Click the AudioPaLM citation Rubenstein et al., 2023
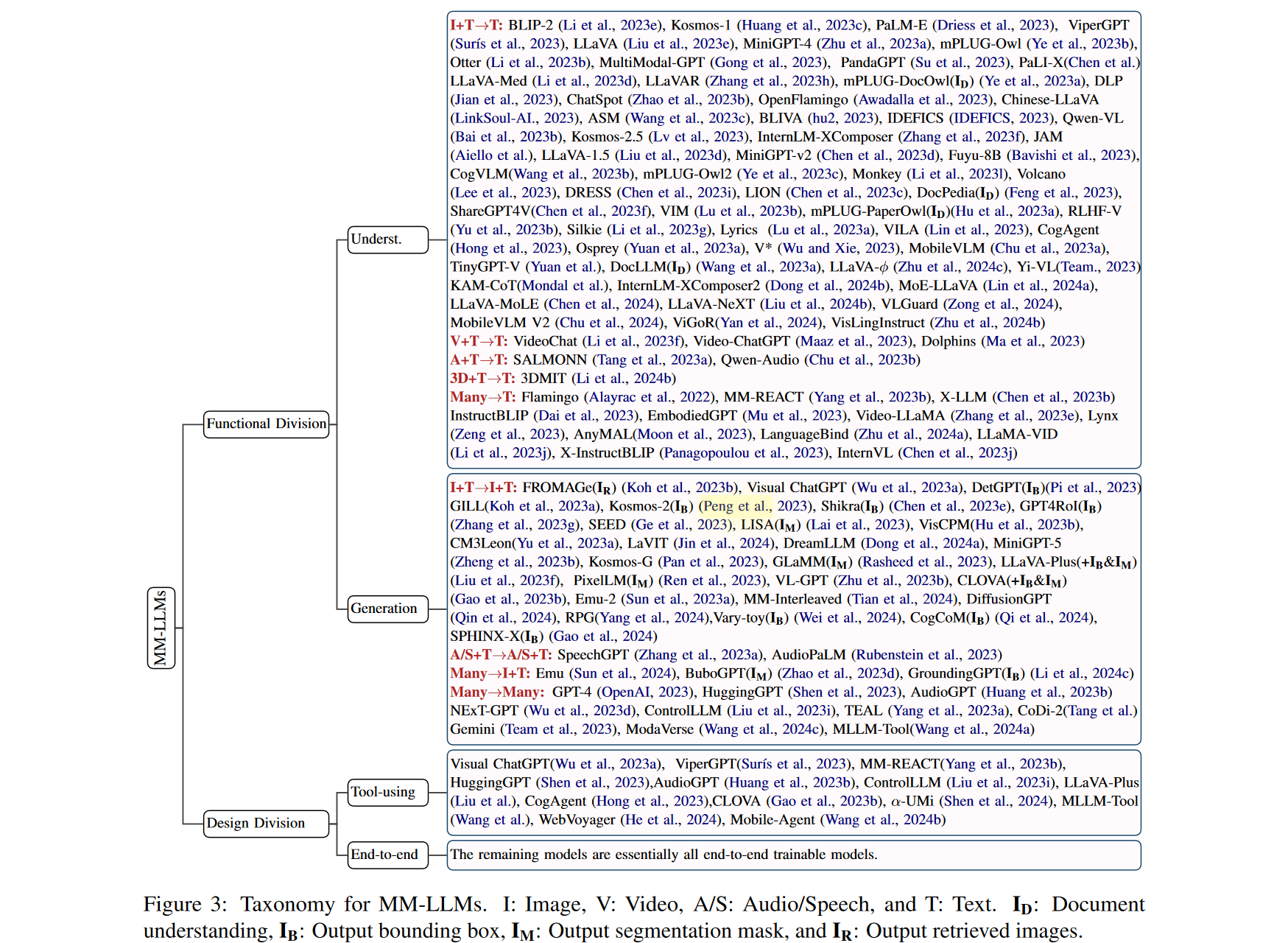 pyautogui.click(x=927, y=655)
